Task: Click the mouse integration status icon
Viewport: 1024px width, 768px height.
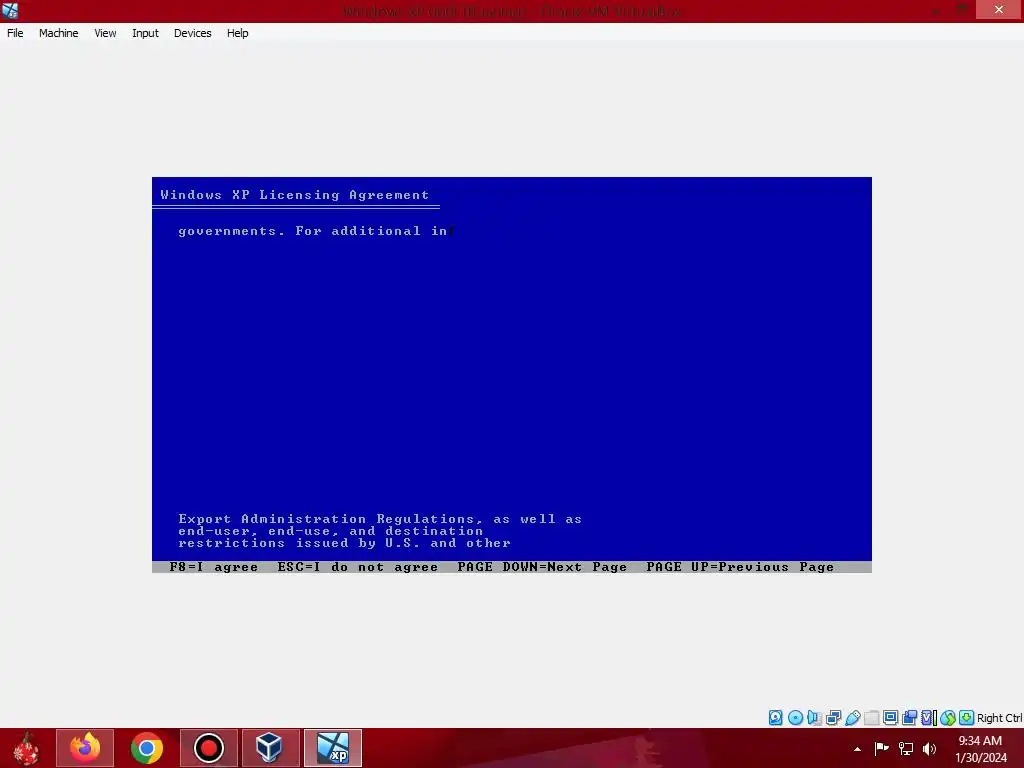Action: pyautogui.click(x=948, y=718)
